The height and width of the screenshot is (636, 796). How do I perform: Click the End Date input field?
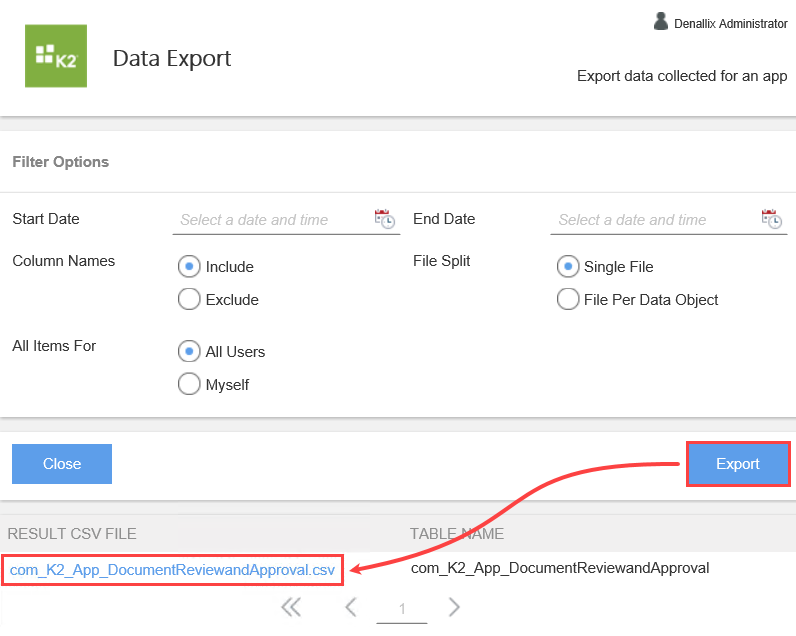[650, 220]
